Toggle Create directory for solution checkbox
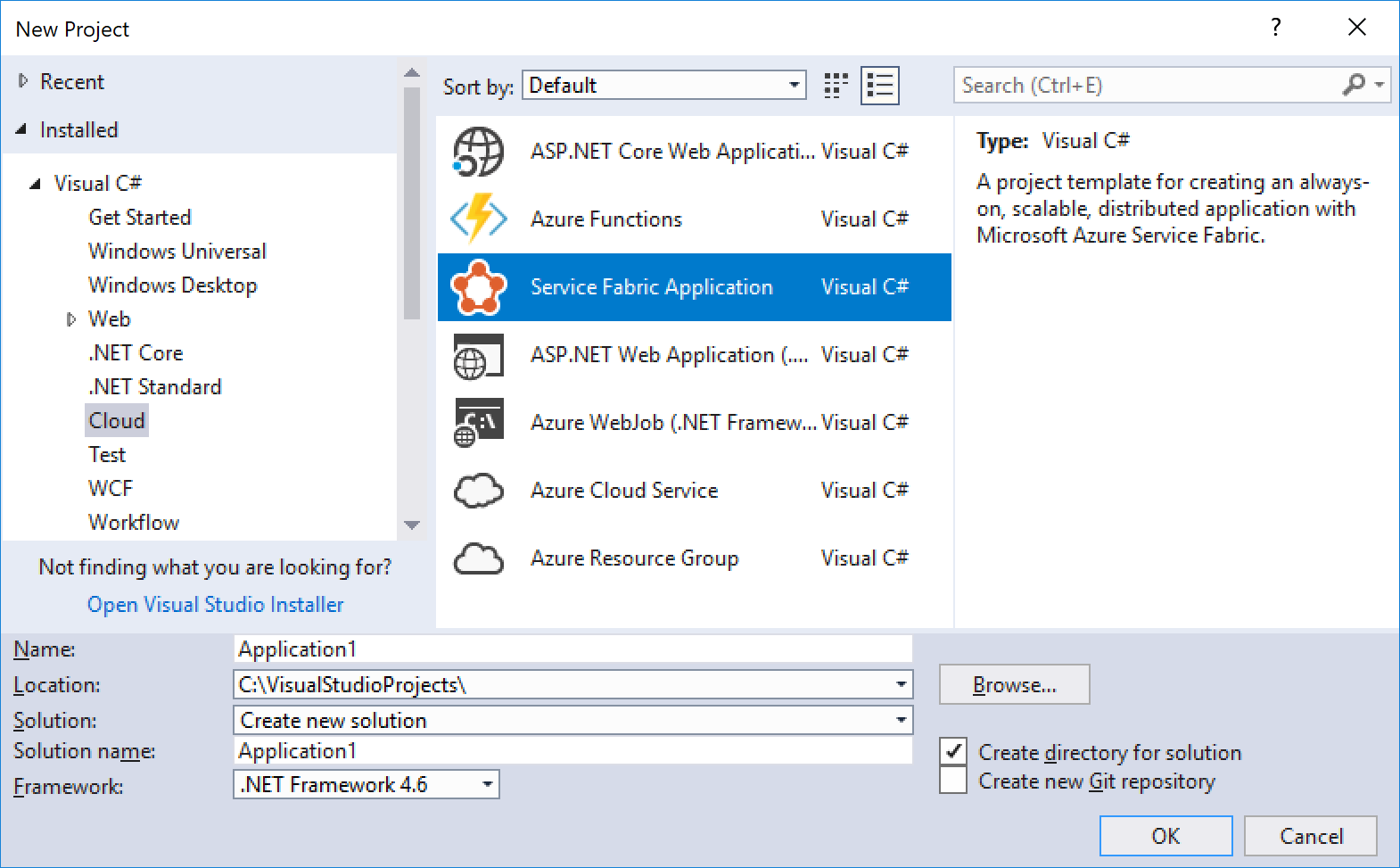 pyautogui.click(x=953, y=752)
